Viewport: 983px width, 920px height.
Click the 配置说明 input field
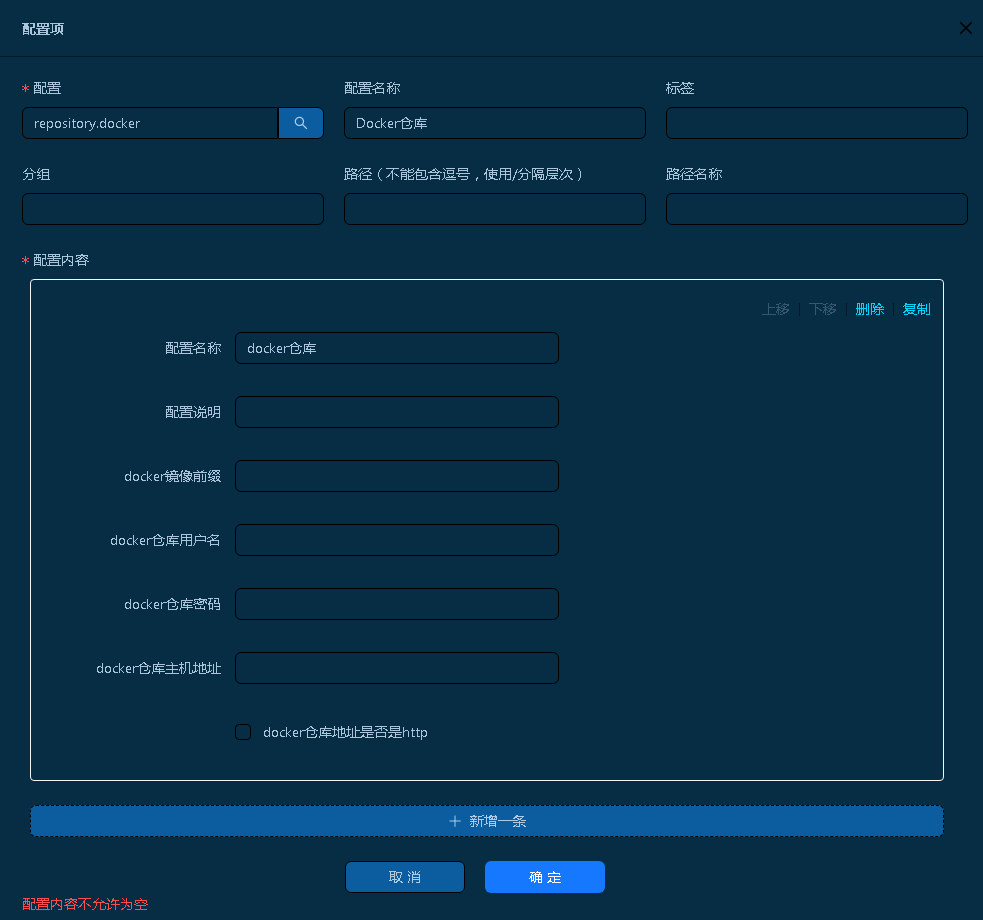pos(397,412)
